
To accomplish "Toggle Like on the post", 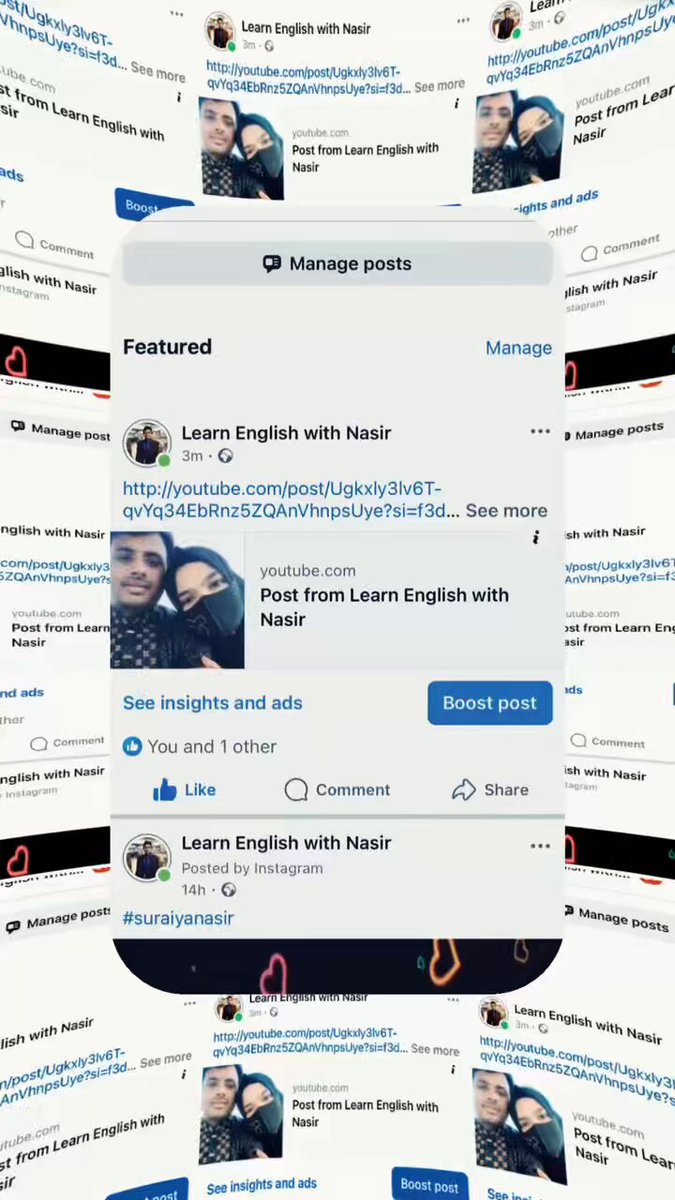I will pyautogui.click(x=184, y=790).
